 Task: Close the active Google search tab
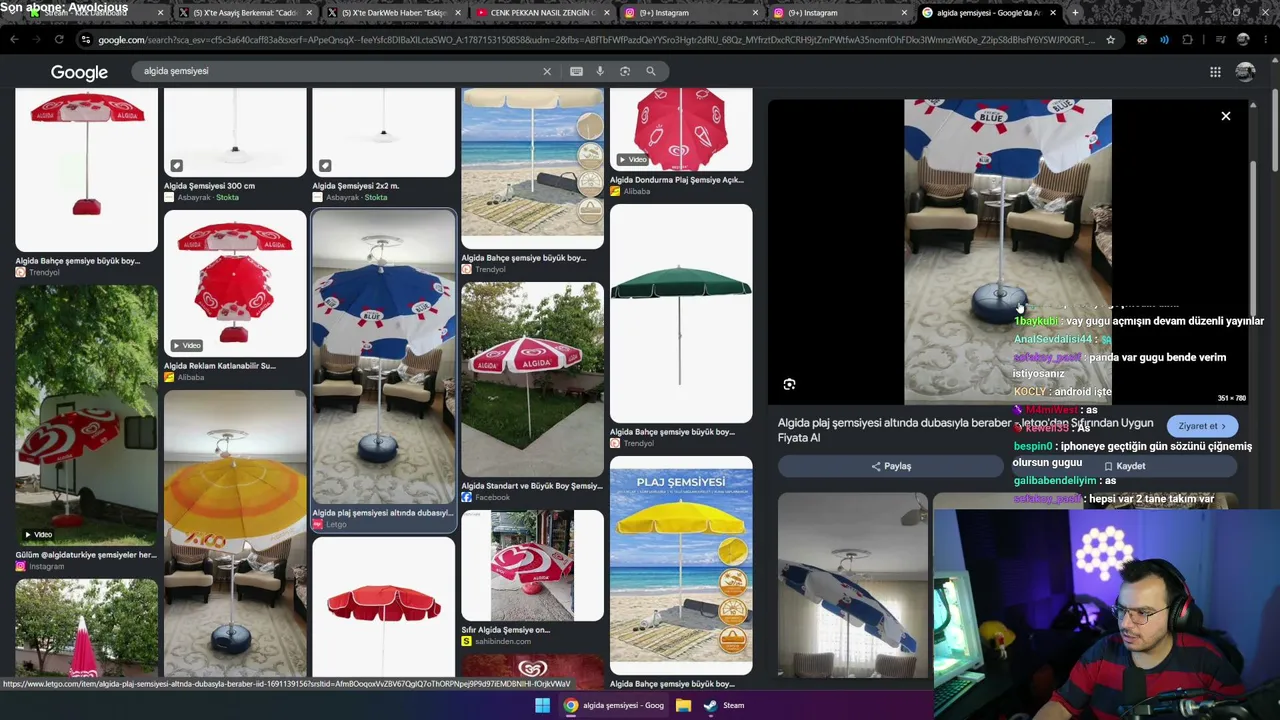[x=1053, y=13]
